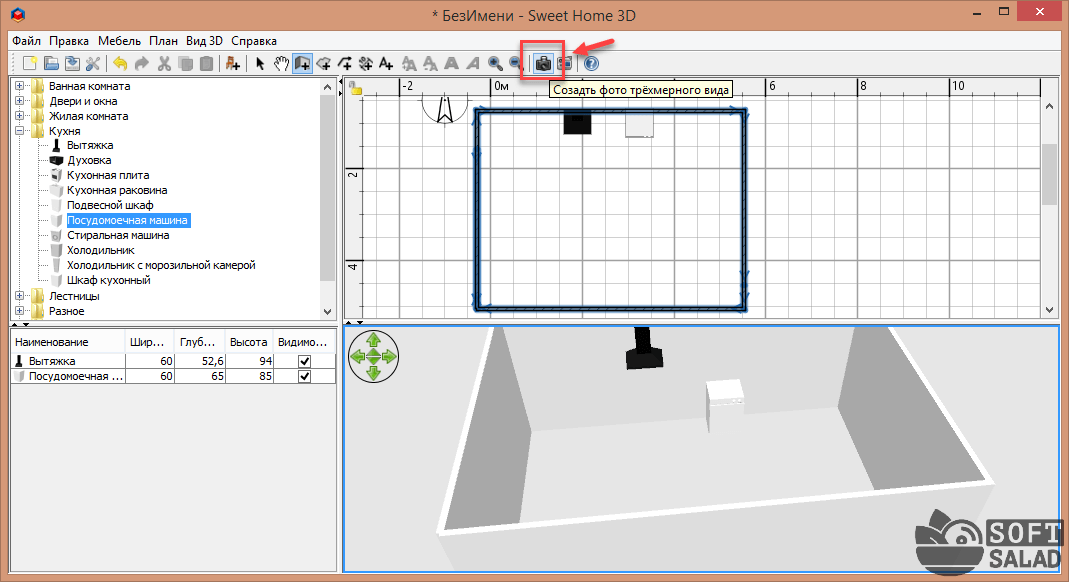
Task: Toggle visibility checkbox for Вытяжка
Action: (304, 361)
